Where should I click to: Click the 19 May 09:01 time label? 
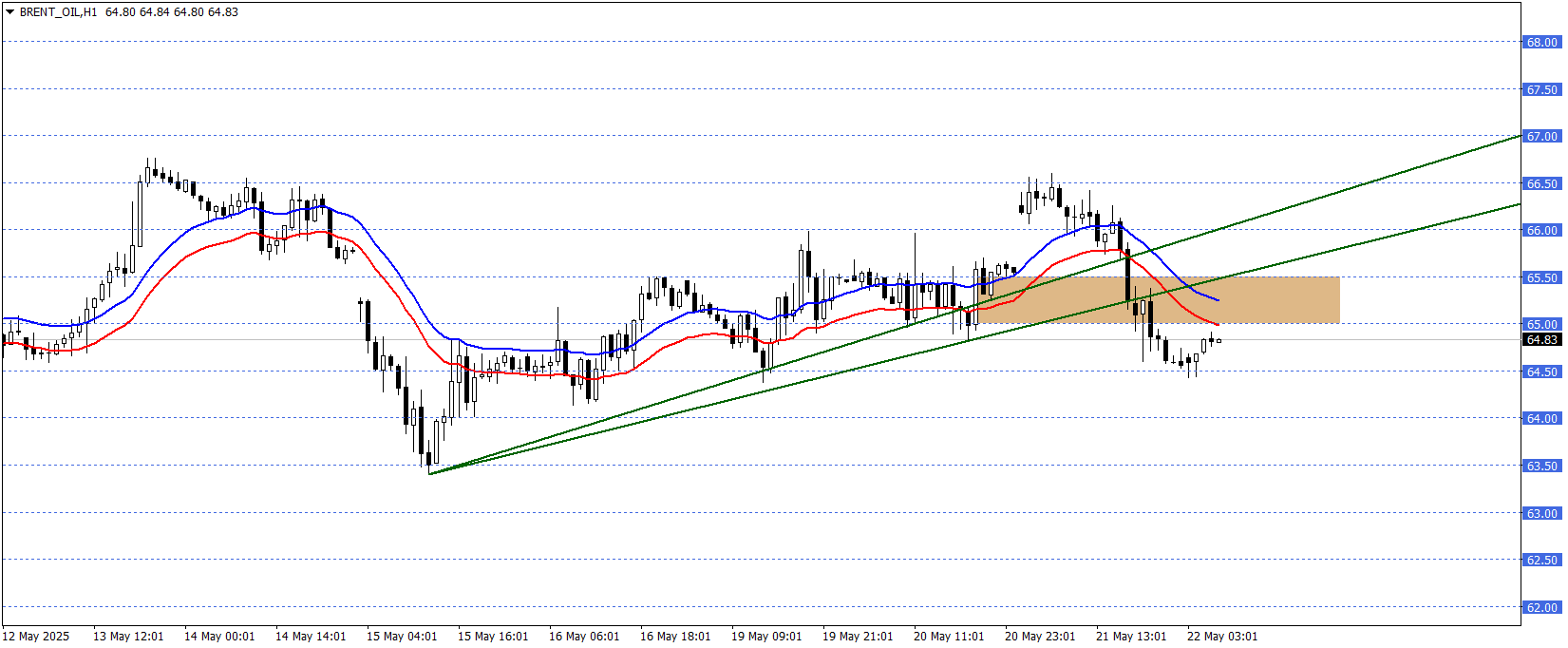click(x=766, y=636)
